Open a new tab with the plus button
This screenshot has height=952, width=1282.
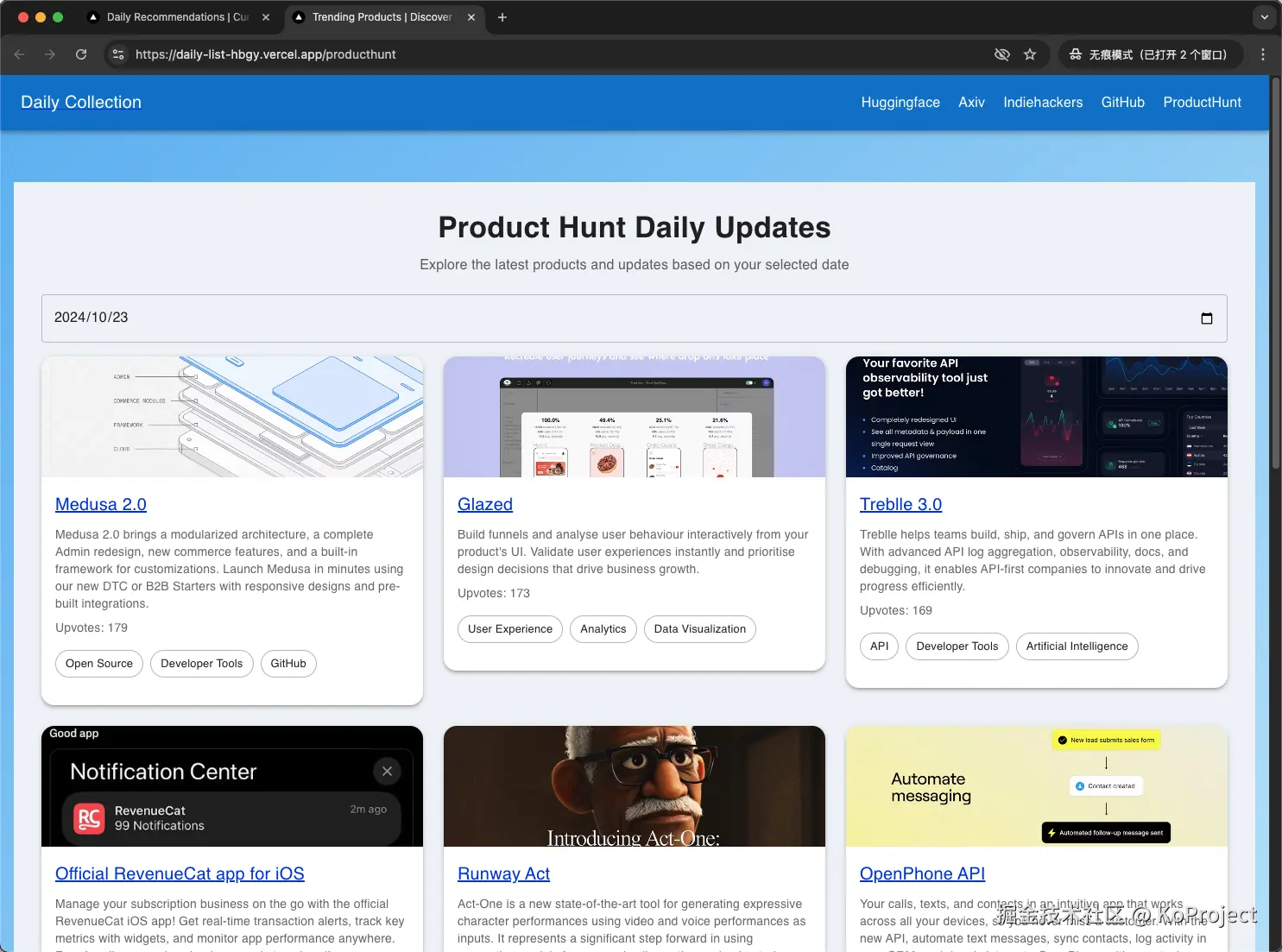tap(502, 17)
